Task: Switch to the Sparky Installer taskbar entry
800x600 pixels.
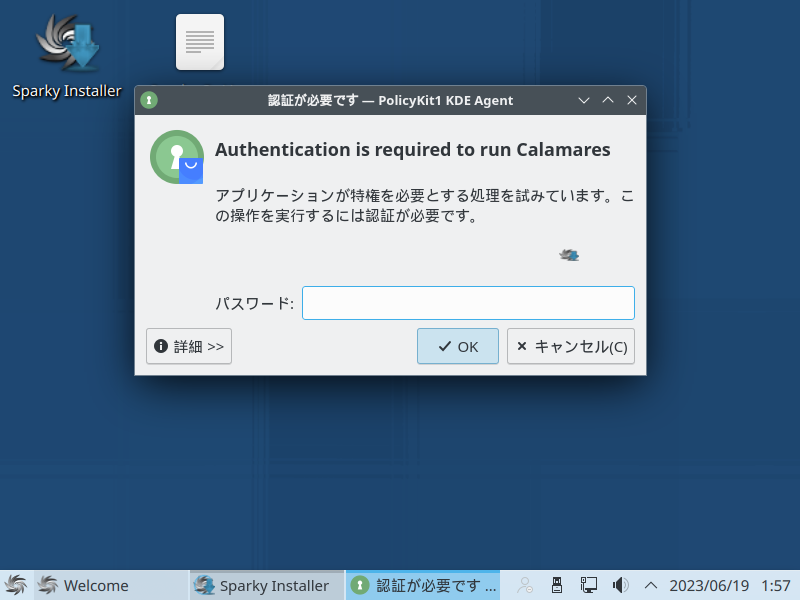Action: click(268, 585)
